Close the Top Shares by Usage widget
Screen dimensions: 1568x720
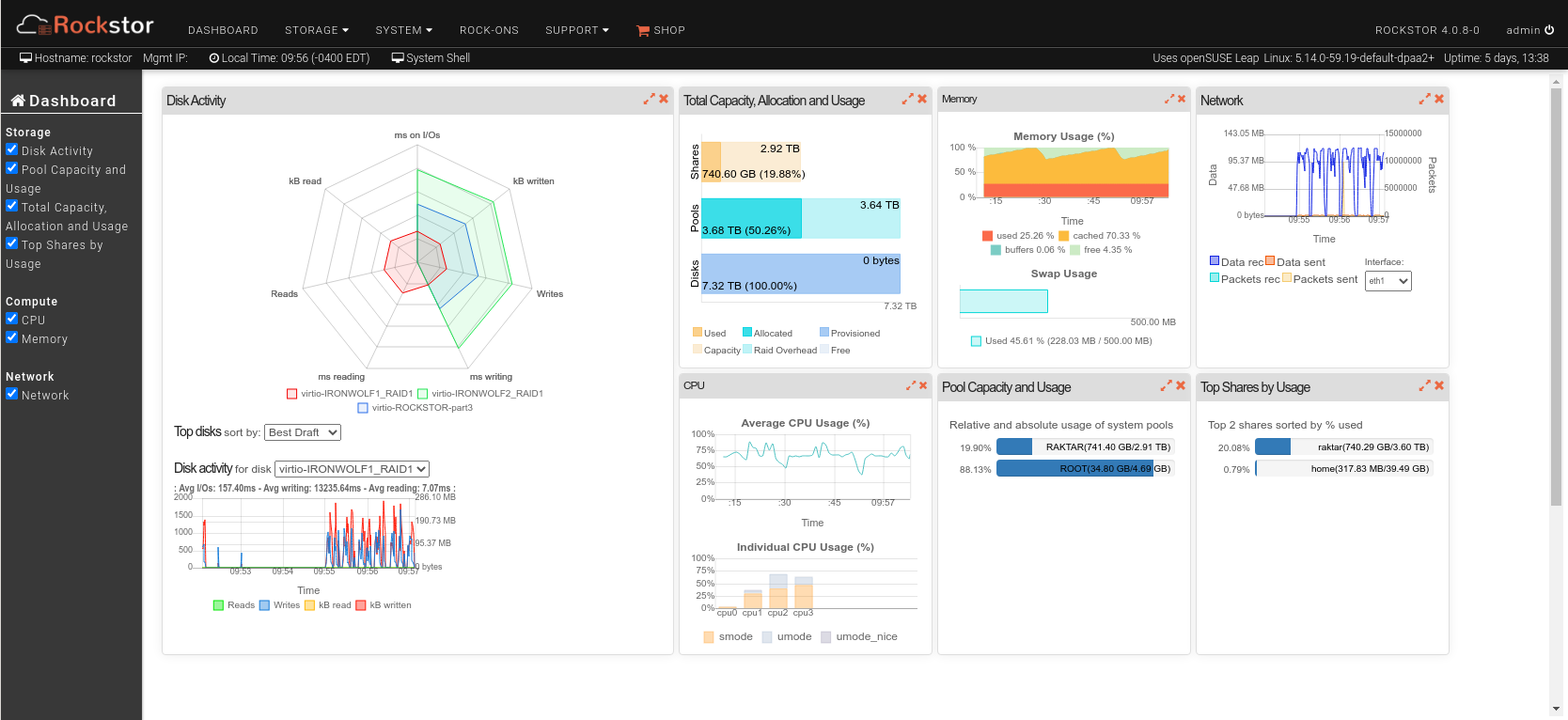pyautogui.click(x=1439, y=385)
